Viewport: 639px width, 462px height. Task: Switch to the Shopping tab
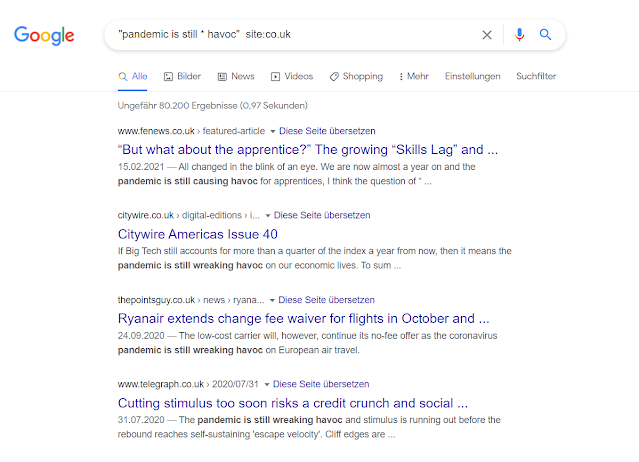[356, 76]
